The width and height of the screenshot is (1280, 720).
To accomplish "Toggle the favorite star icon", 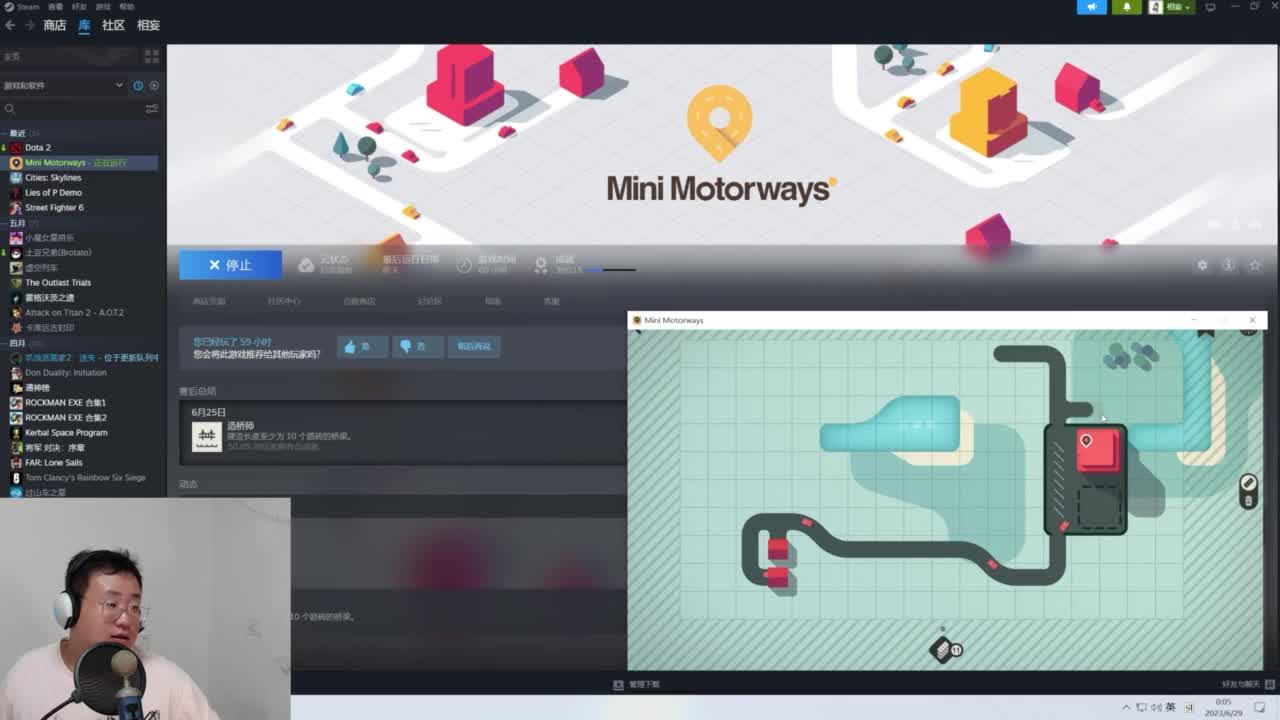I will point(1255,265).
